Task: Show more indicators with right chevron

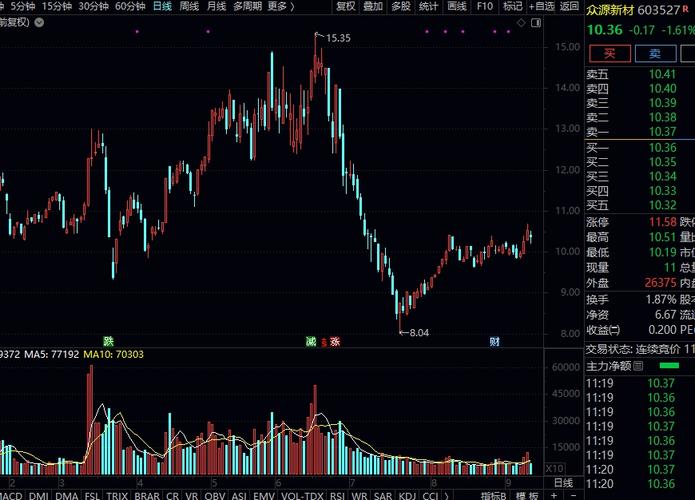Action: point(446,496)
